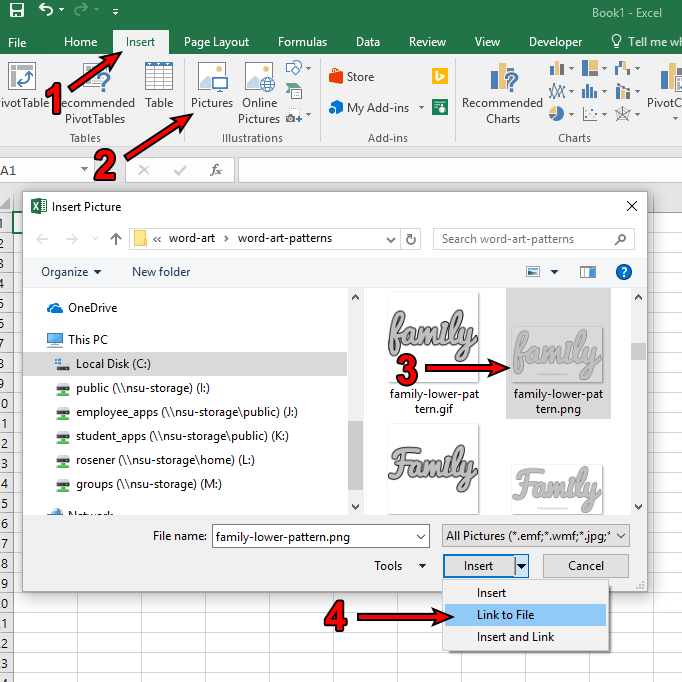This screenshot has width=682, height=682.
Task: Open the Tools dropdown menu
Action: click(400, 566)
